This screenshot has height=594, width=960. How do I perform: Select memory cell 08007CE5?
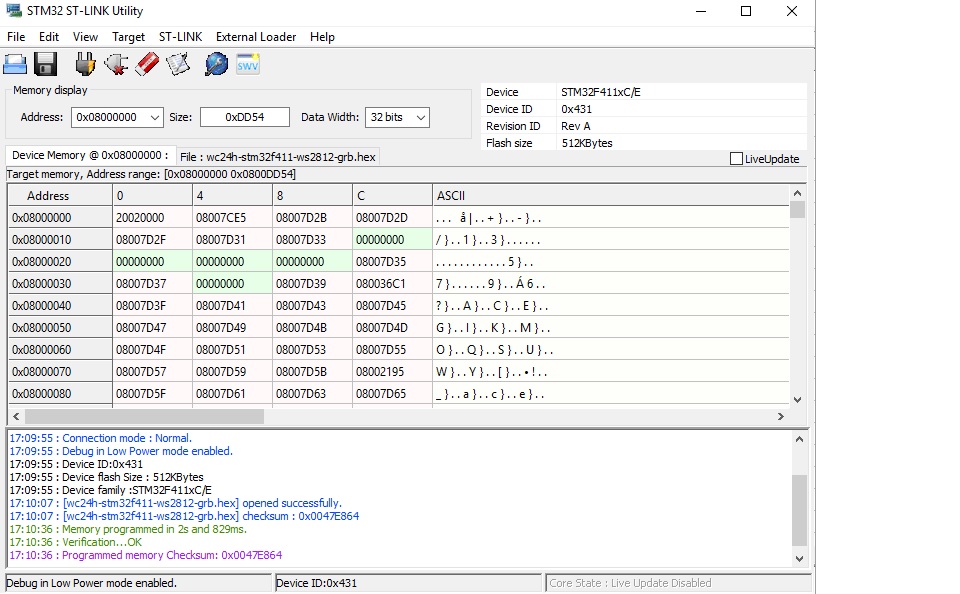(x=232, y=218)
